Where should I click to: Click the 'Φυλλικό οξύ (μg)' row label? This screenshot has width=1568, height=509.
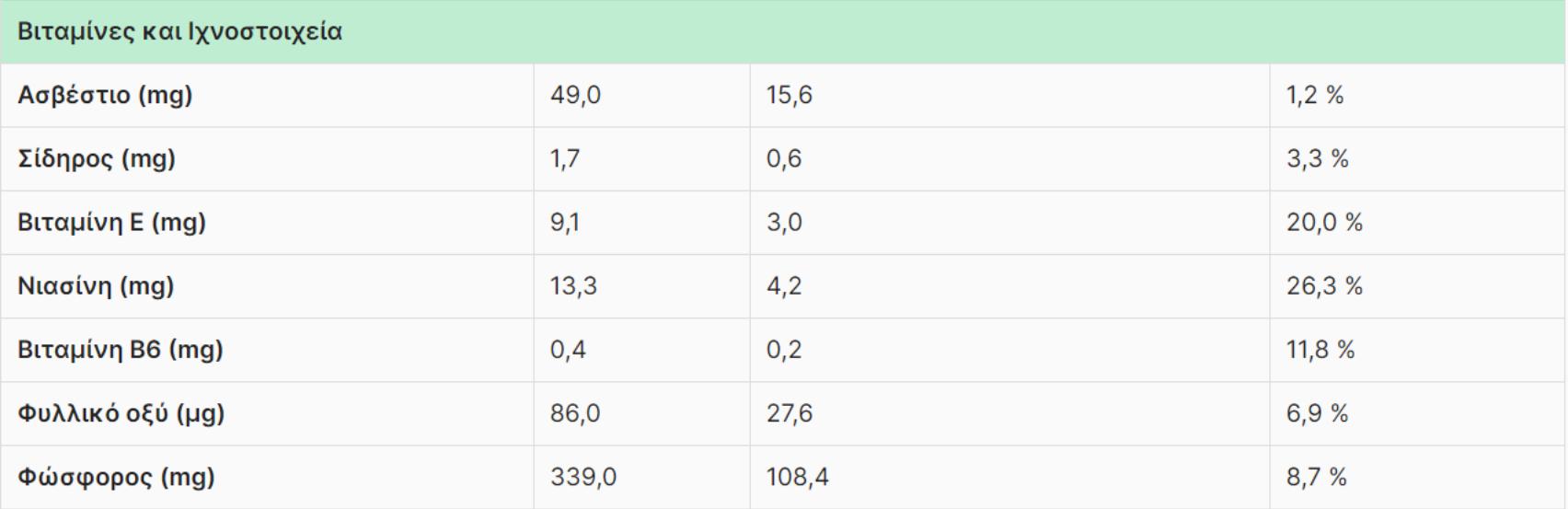pyautogui.click(x=121, y=413)
